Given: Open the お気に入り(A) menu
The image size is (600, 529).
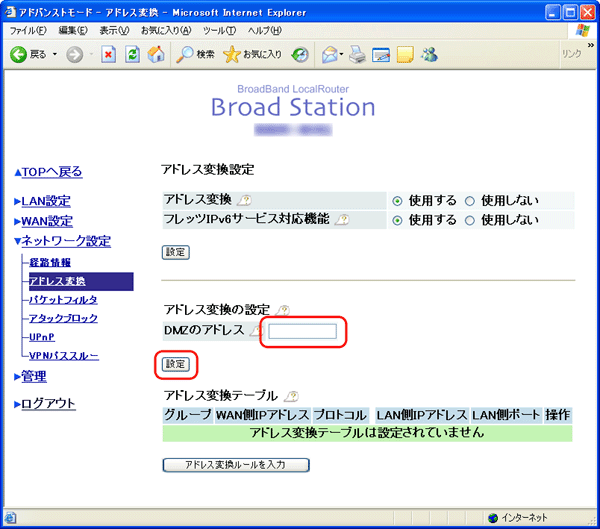Looking at the screenshot, I should 166,31.
